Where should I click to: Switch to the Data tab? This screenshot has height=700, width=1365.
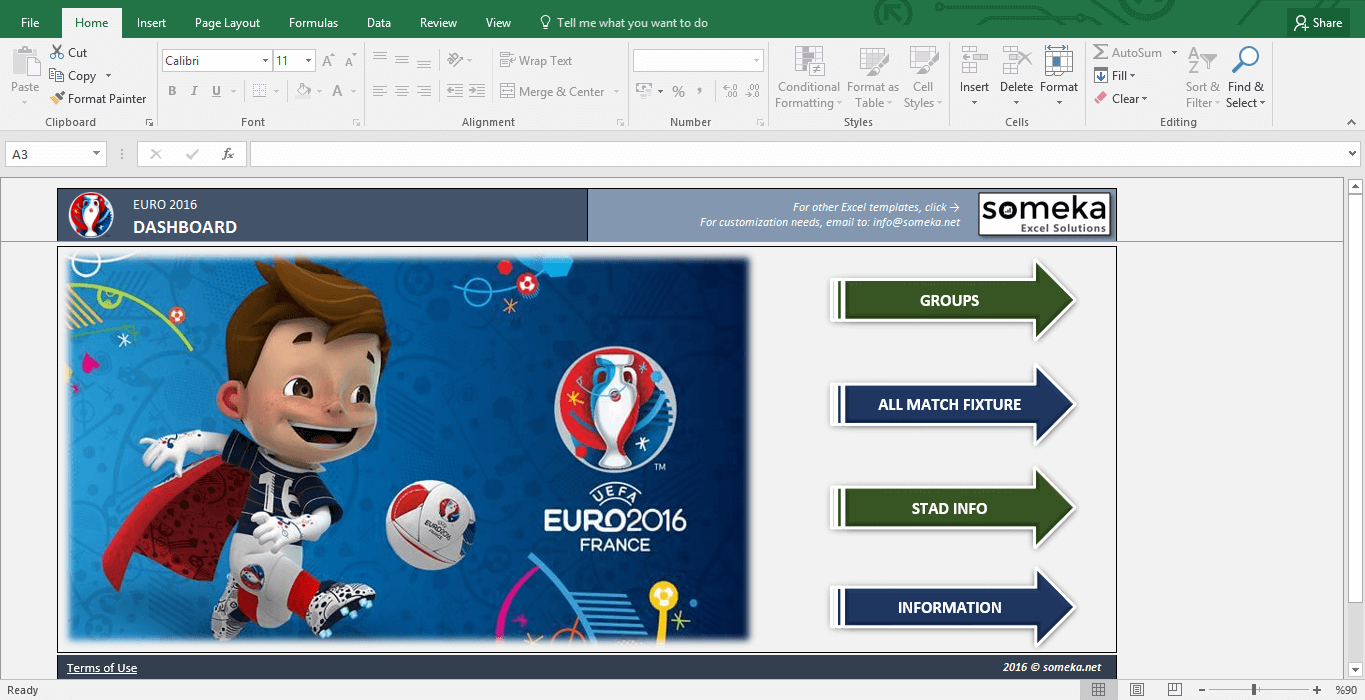click(379, 23)
